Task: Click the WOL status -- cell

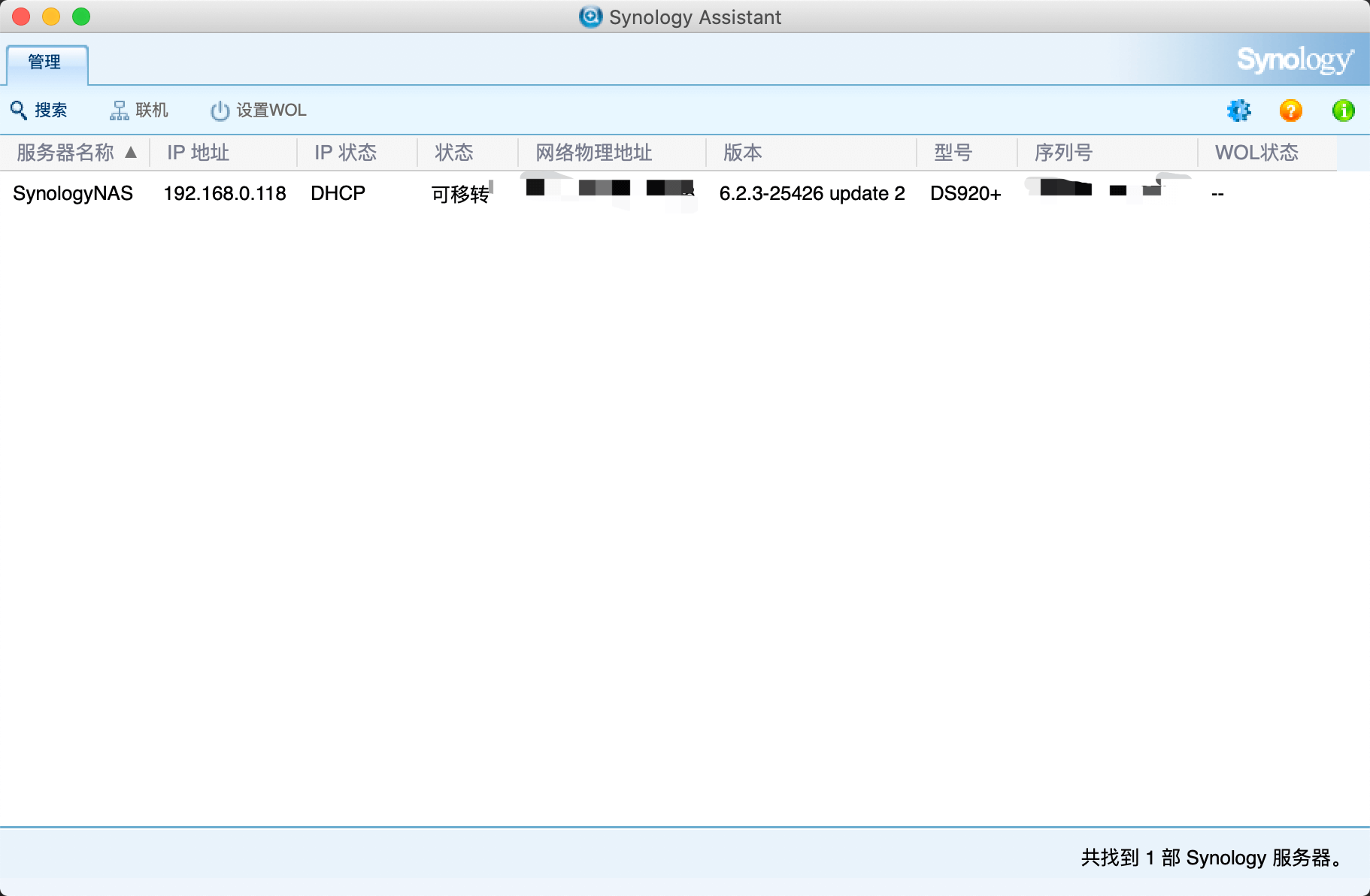Action: pos(1217,194)
